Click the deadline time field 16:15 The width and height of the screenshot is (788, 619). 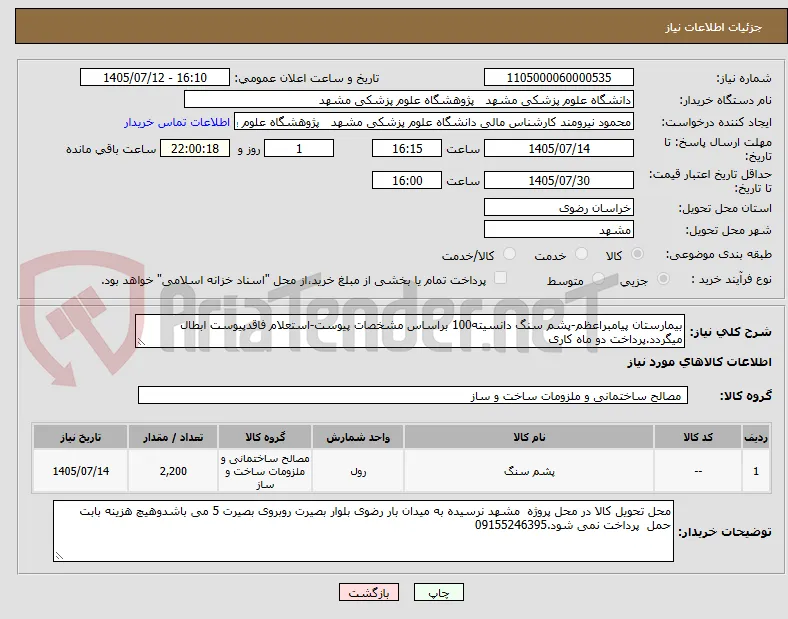(x=407, y=148)
